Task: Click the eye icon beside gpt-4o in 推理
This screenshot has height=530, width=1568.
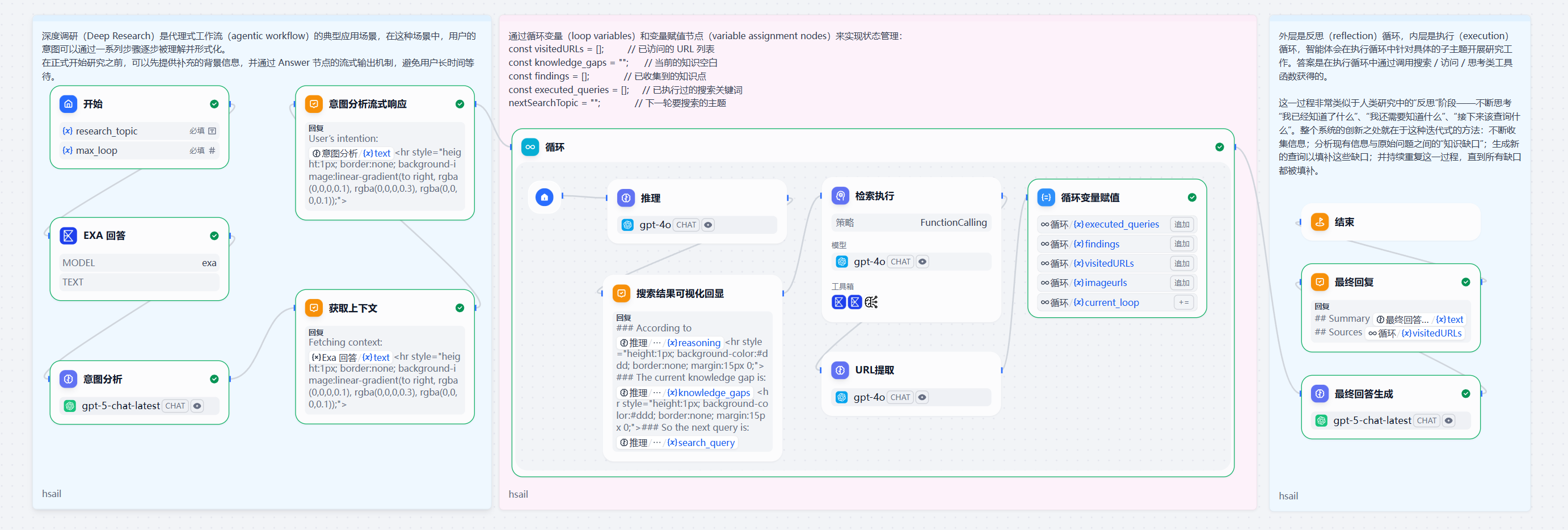Action: 708,225
